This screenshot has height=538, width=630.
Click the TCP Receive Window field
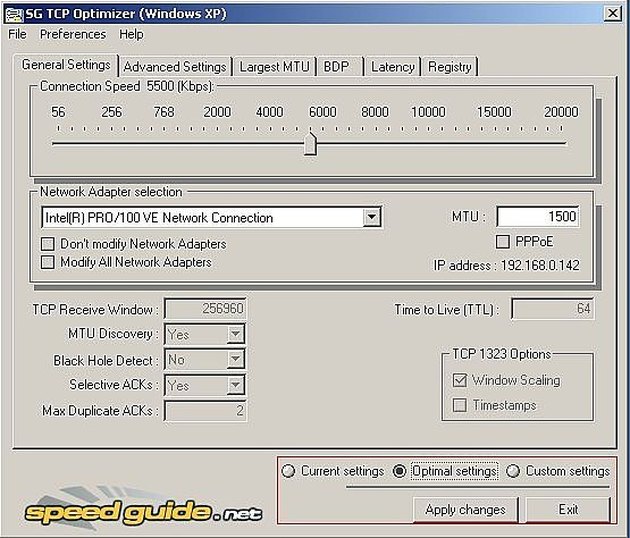pyautogui.click(x=205, y=309)
